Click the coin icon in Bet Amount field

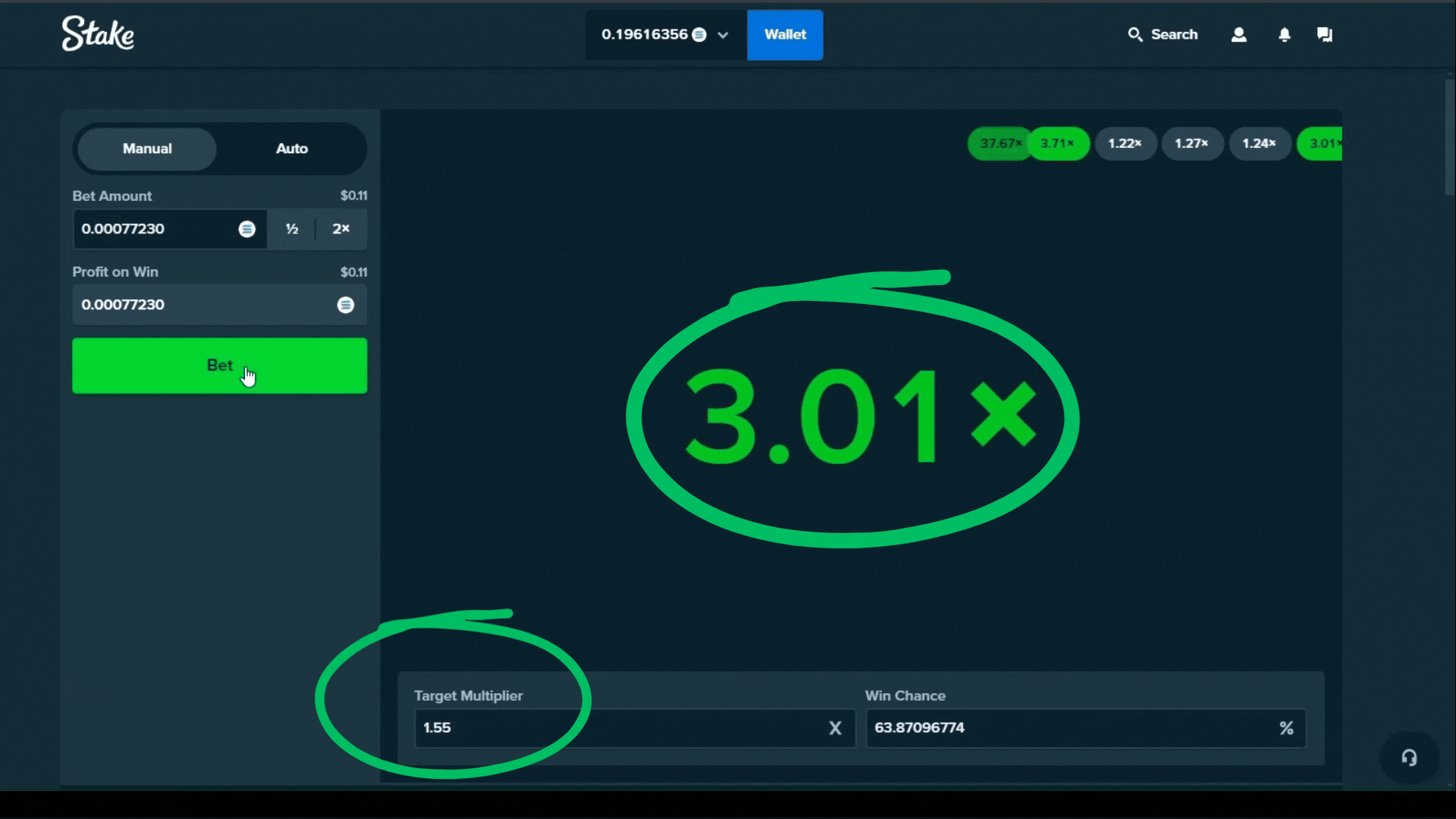(x=247, y=229)
